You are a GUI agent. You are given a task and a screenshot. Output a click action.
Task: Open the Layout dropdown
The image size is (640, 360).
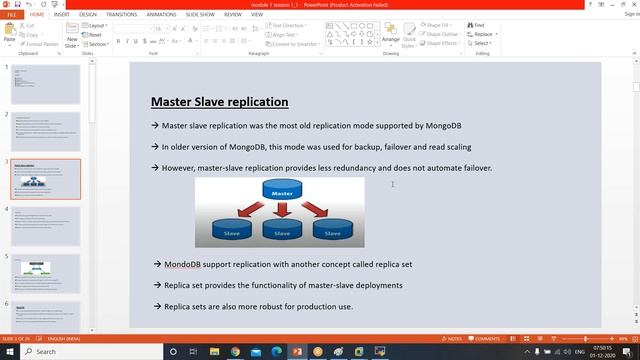pos(95,25)
